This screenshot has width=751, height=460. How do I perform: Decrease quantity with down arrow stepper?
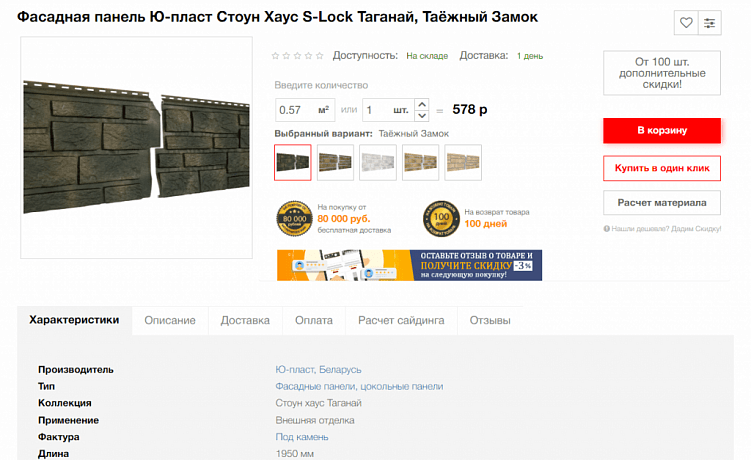tap(421, 115)
